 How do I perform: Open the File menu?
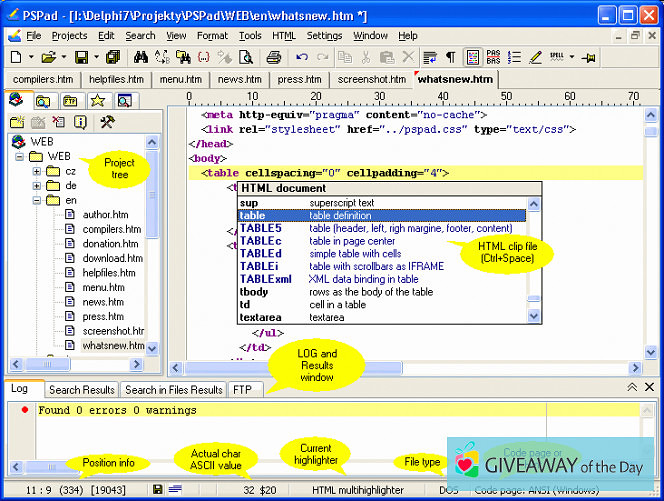point(33,36)
